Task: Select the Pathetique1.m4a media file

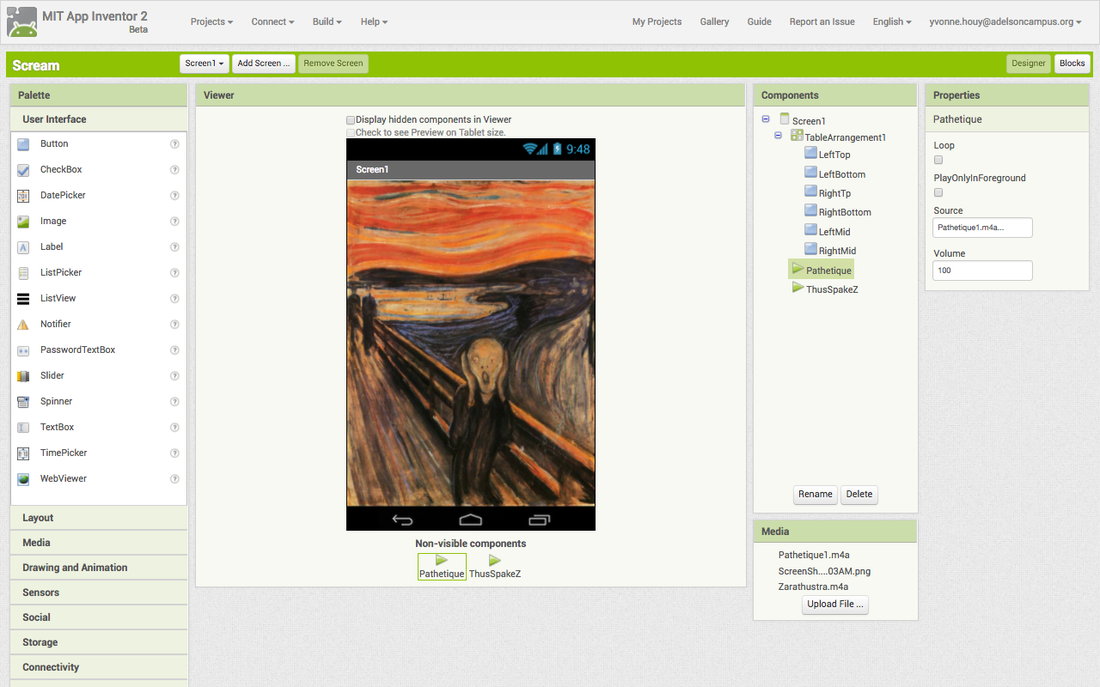Action: (x=814, y=555)
